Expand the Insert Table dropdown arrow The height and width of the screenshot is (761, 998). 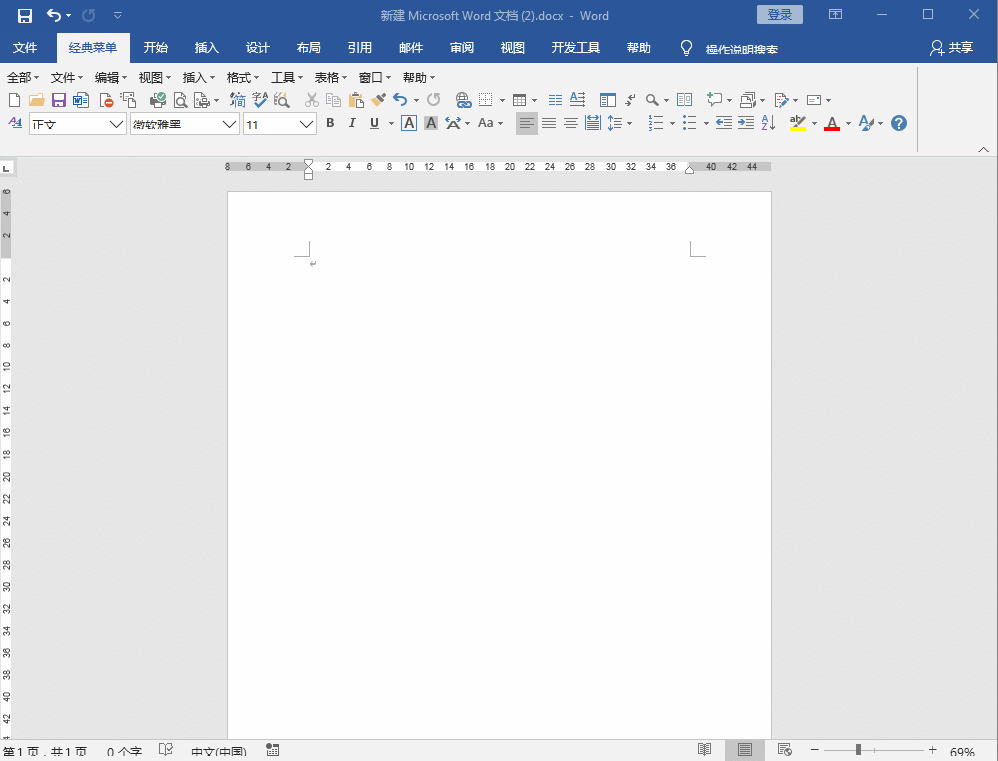click(534, 101)
